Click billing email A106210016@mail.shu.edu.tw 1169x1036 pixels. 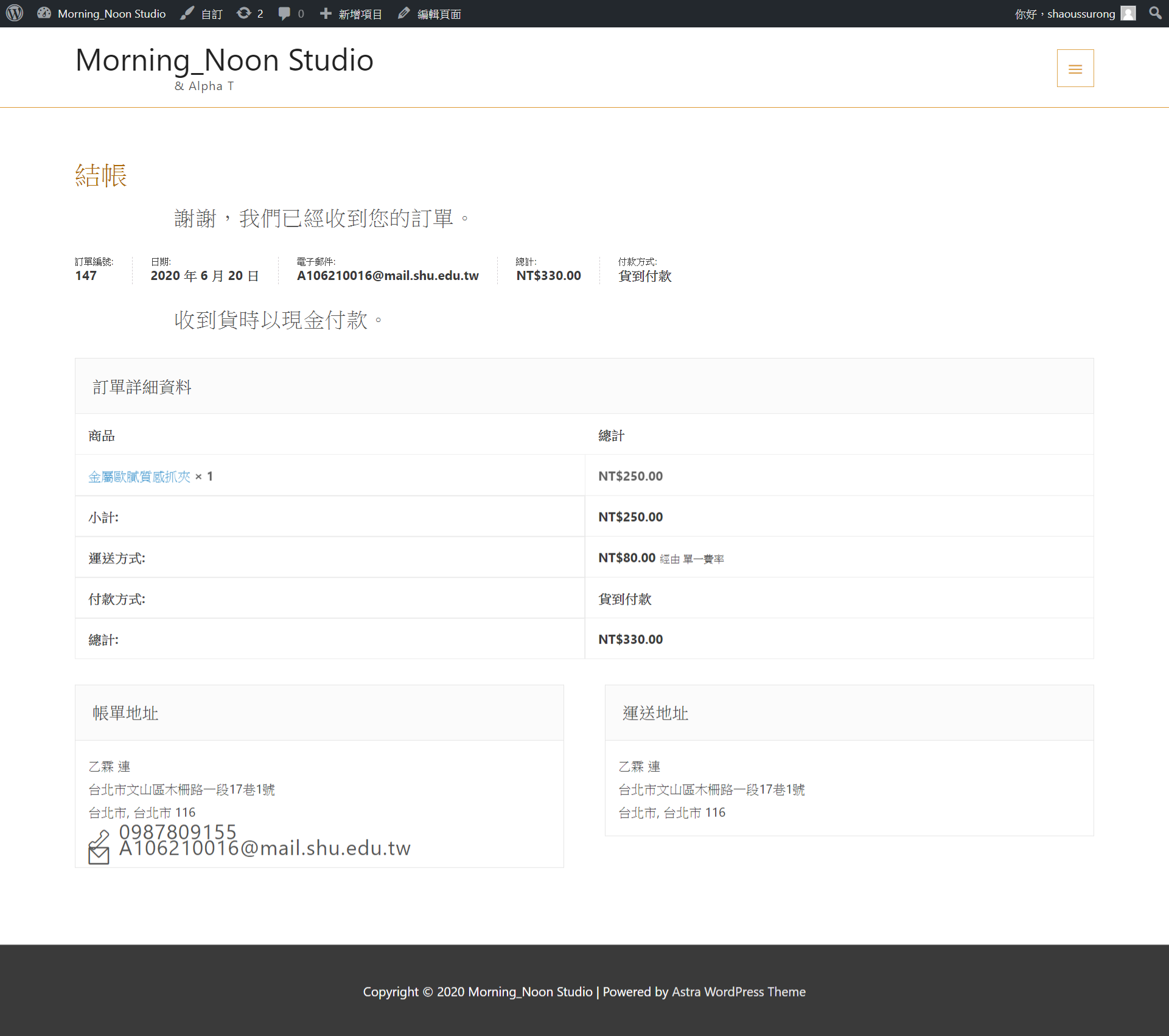tap(265, 849)
